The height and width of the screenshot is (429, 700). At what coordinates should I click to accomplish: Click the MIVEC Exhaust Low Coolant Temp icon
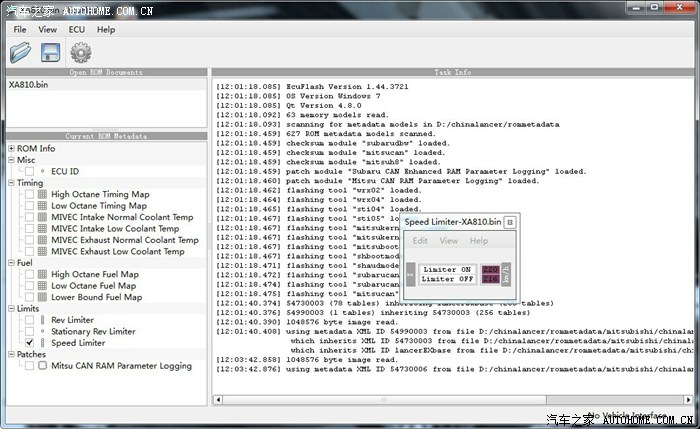pos(42,252)
